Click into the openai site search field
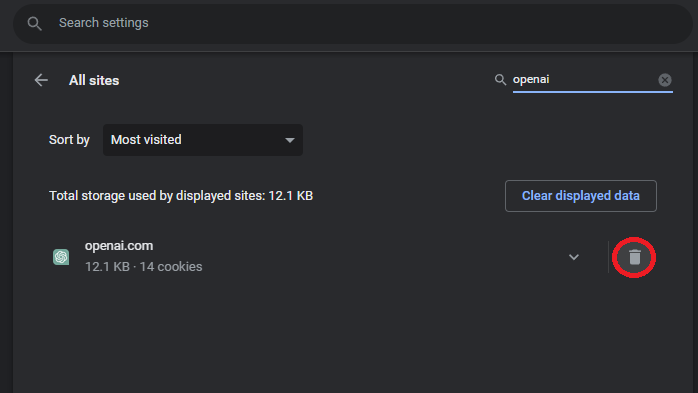698x393 pixels. pos(584,80)
